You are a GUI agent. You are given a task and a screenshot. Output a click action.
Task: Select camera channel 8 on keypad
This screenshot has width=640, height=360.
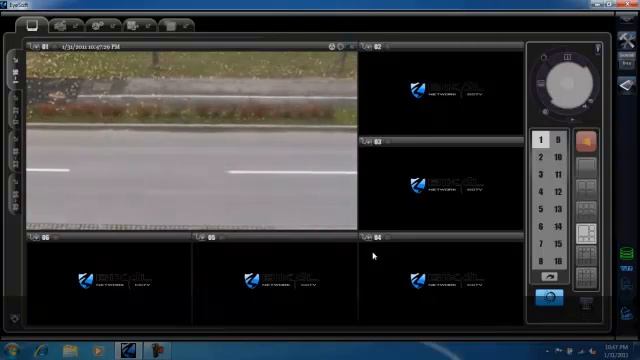pyautogui.click(x=540, y=261)
